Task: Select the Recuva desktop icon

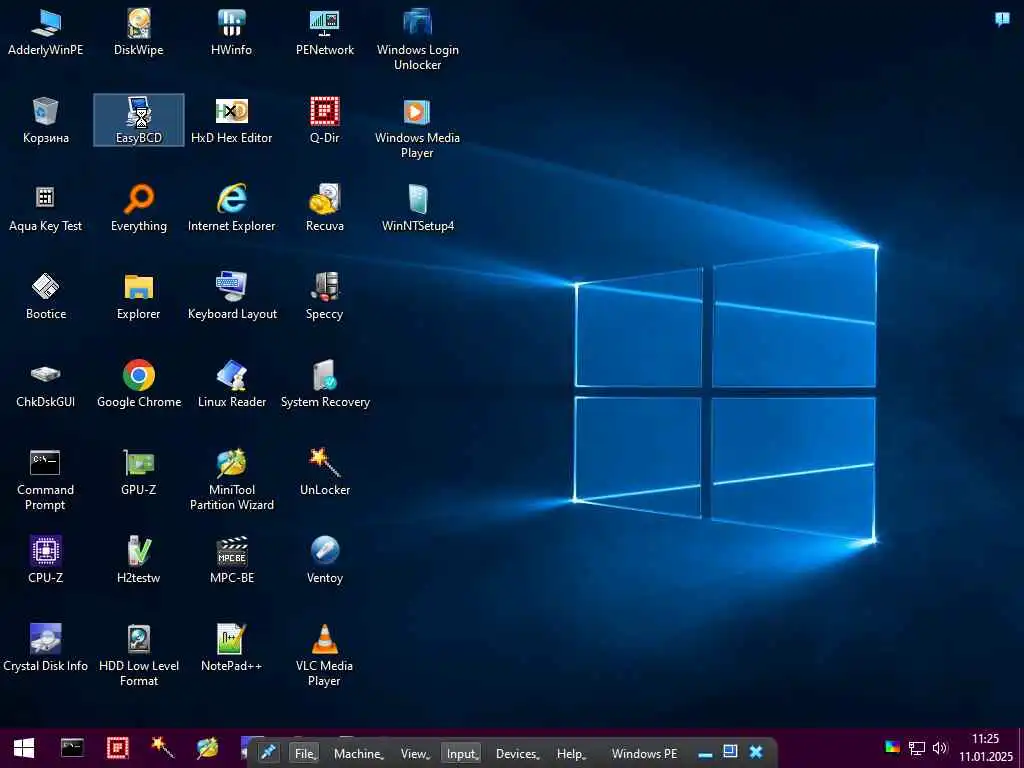Action: click(x=325, y=209)
